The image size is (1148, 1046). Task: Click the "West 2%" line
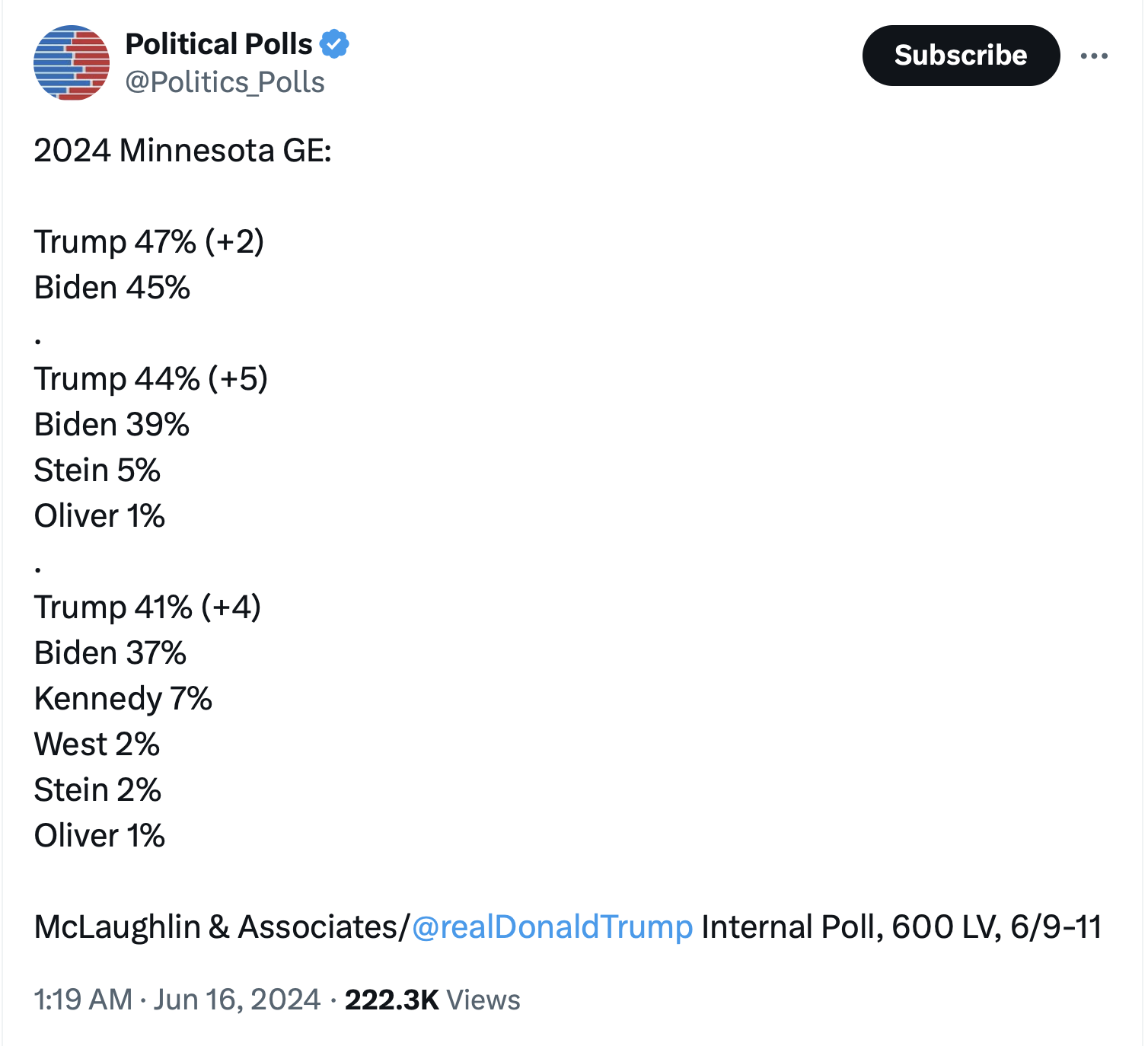[97, 744]
